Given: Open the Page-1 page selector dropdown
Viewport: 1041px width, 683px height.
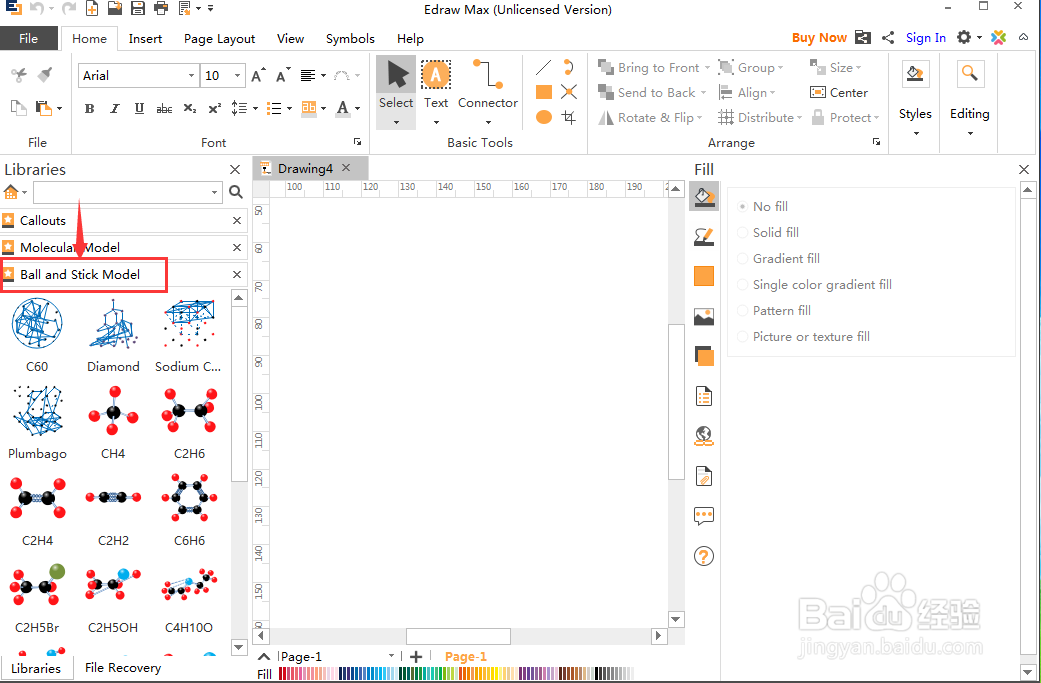Looking at the screenshot, I should pyautogui.click(x=391, y=656).
